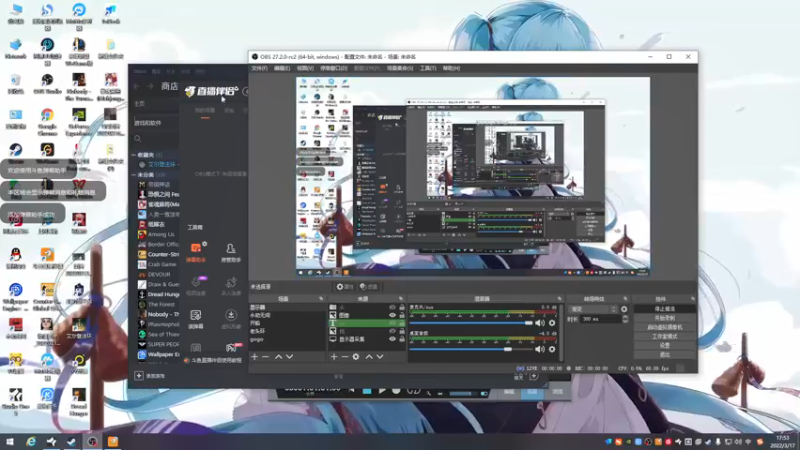The image size is (800, 450).
Task: Start the virtual camera from Controls
Action: point(664,327)
